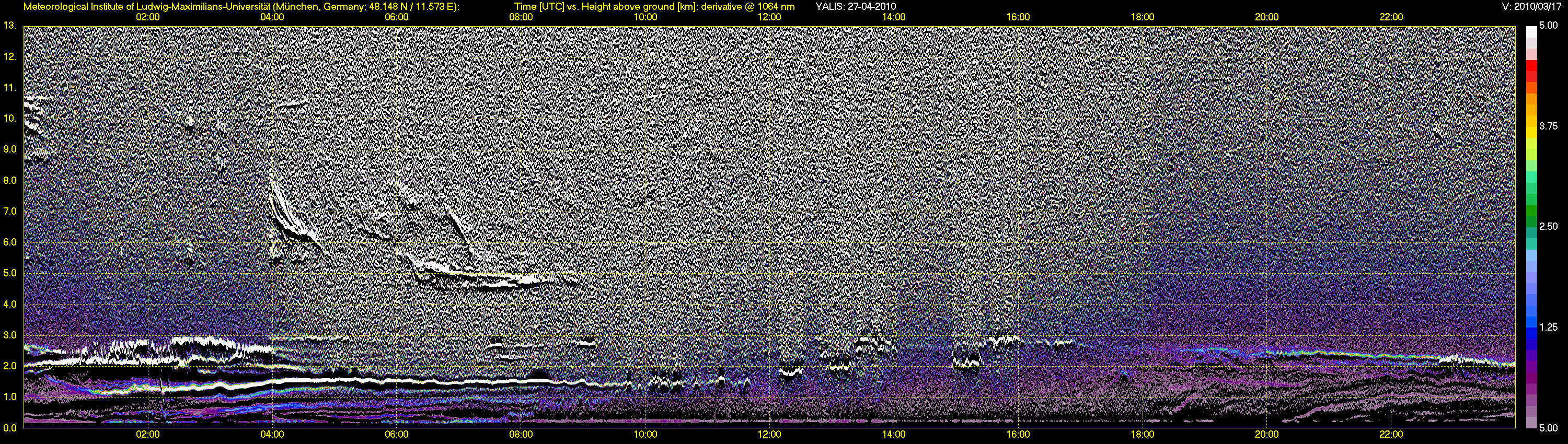This screenshot has width=1568, height=444.
Task: Select the 18:00 label on the lower time axis
Action: coord(1143,434)
